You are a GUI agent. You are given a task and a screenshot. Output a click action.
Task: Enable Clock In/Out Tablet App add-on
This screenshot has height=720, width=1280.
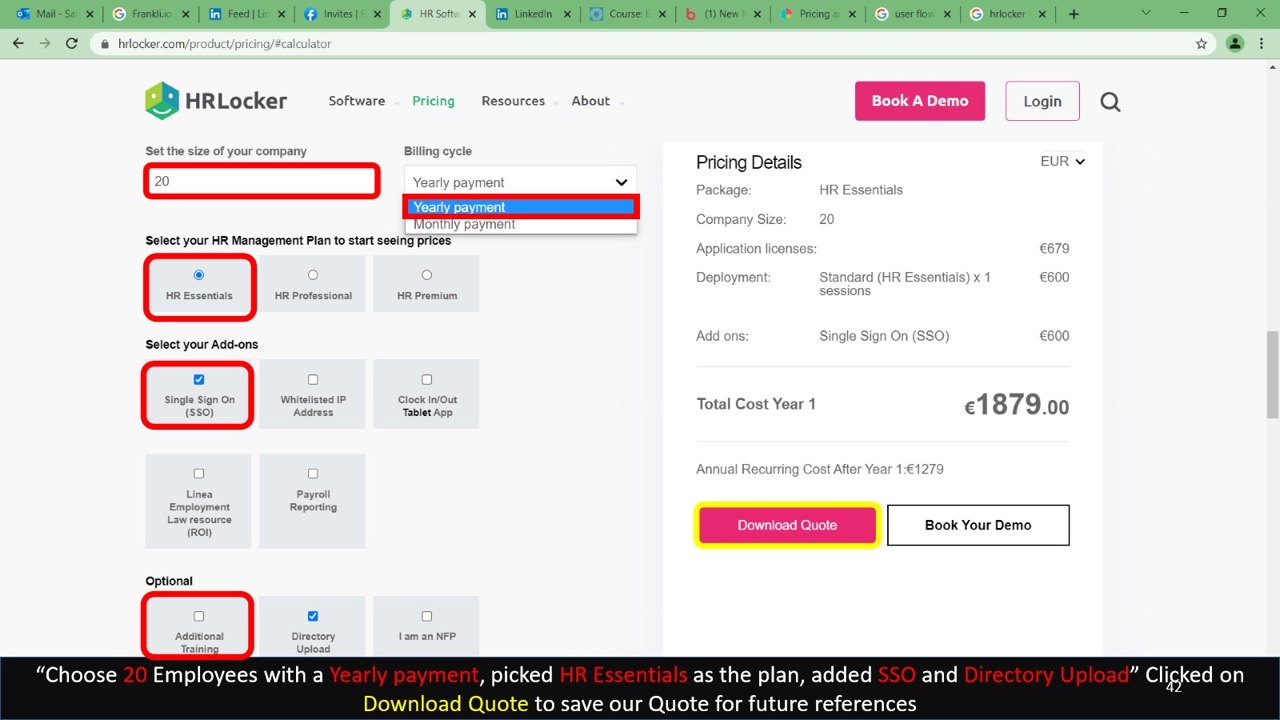(427, 379)
